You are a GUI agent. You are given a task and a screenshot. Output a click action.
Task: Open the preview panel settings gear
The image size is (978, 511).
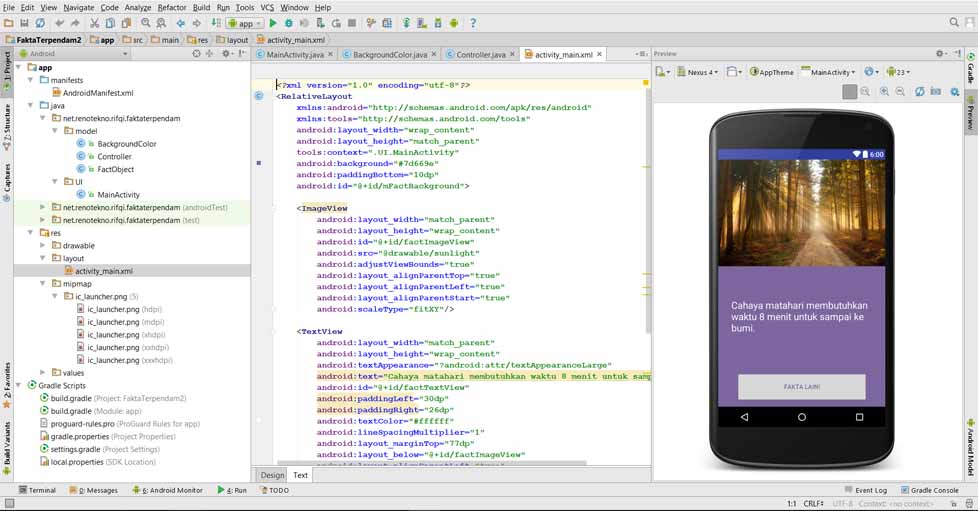click(x=940, y=54)
